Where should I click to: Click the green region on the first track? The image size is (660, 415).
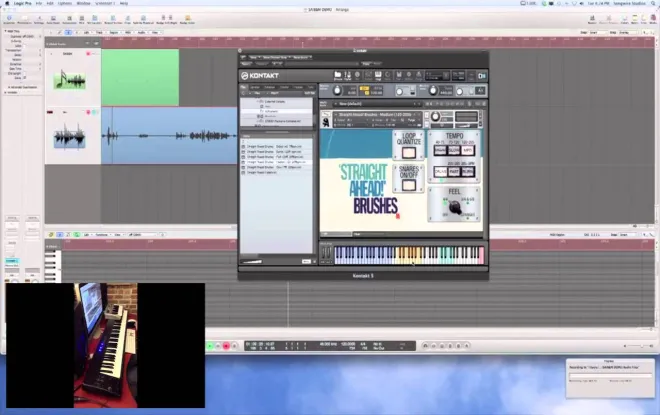(140, 77)
